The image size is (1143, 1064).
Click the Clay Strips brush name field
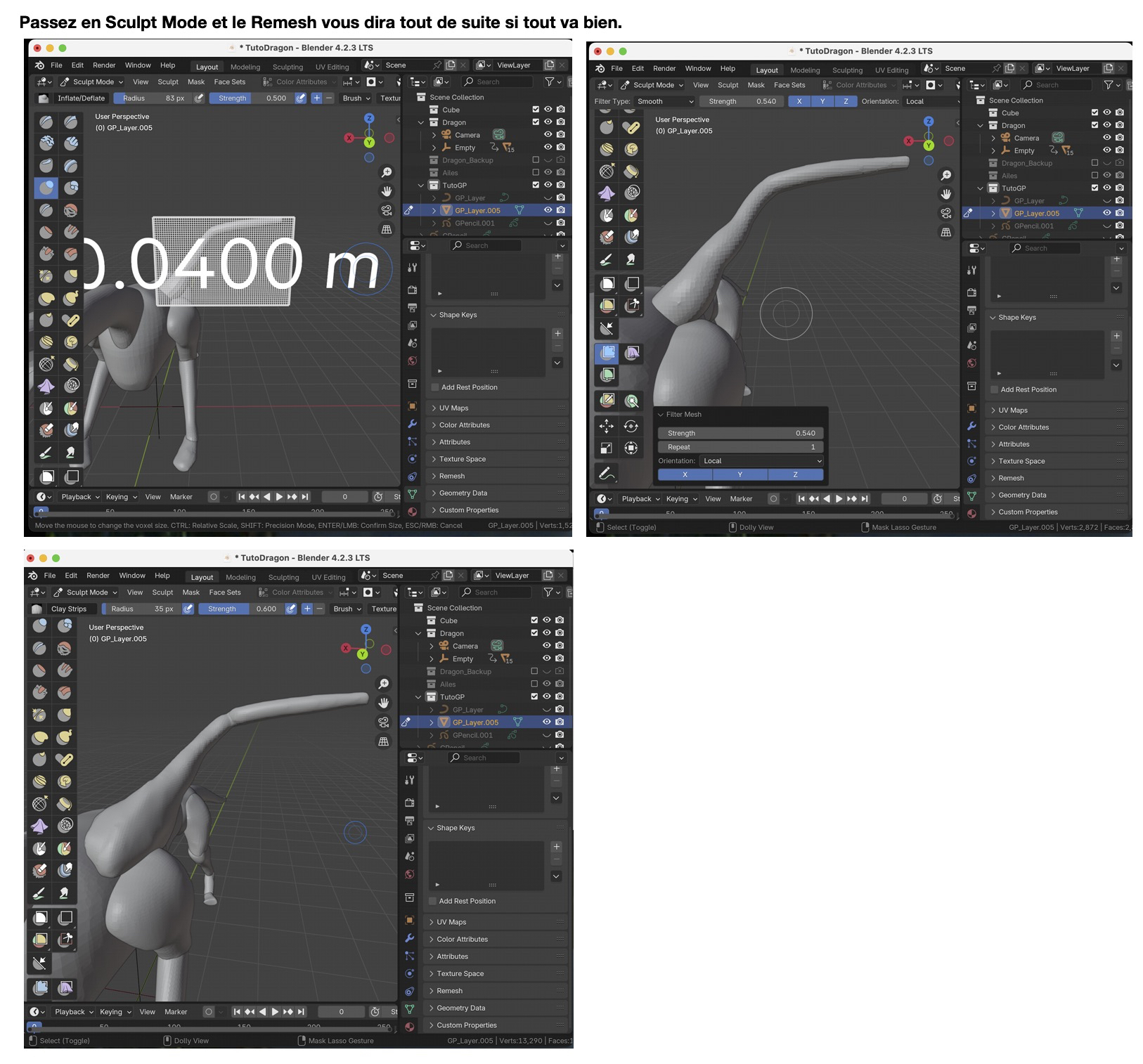tap(69, 609)
